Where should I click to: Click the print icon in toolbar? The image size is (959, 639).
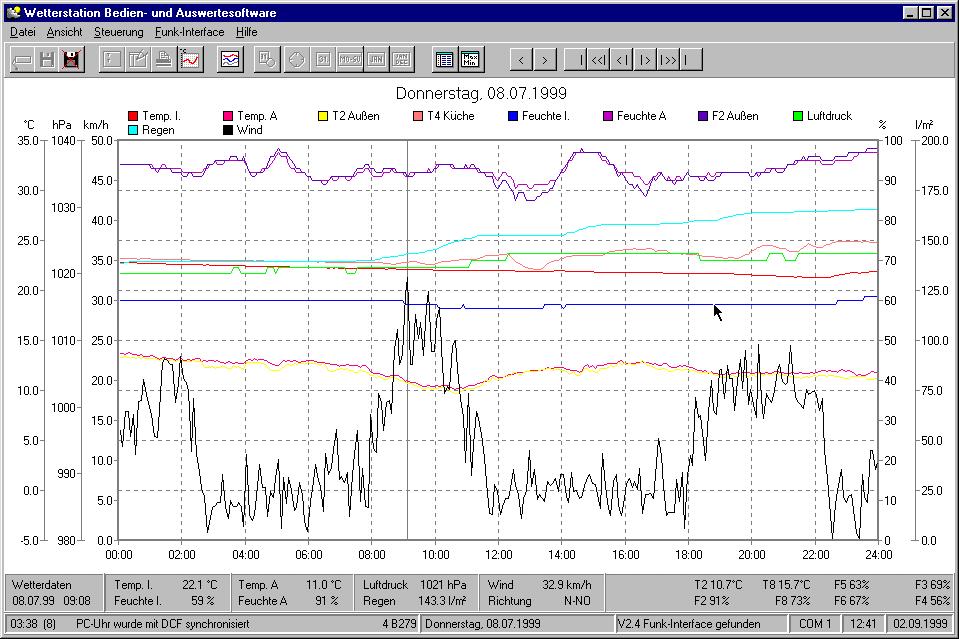pyautogui.click(x=164, y=60)
